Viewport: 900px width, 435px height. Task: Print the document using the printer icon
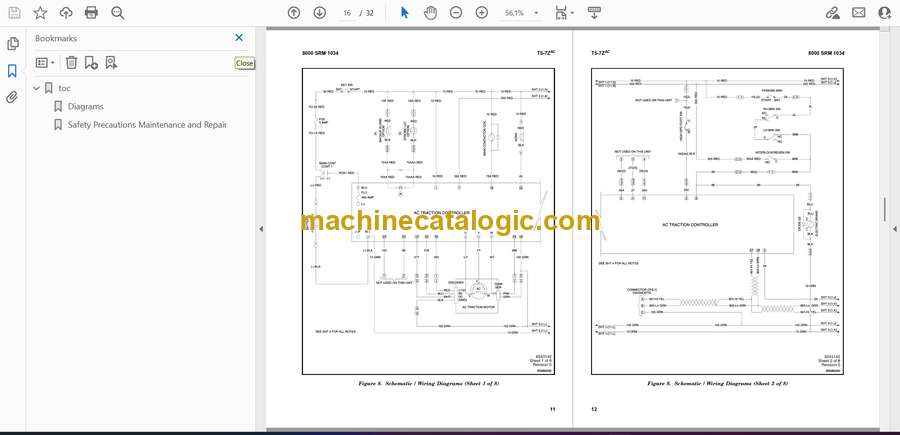(x=91, y=13)
